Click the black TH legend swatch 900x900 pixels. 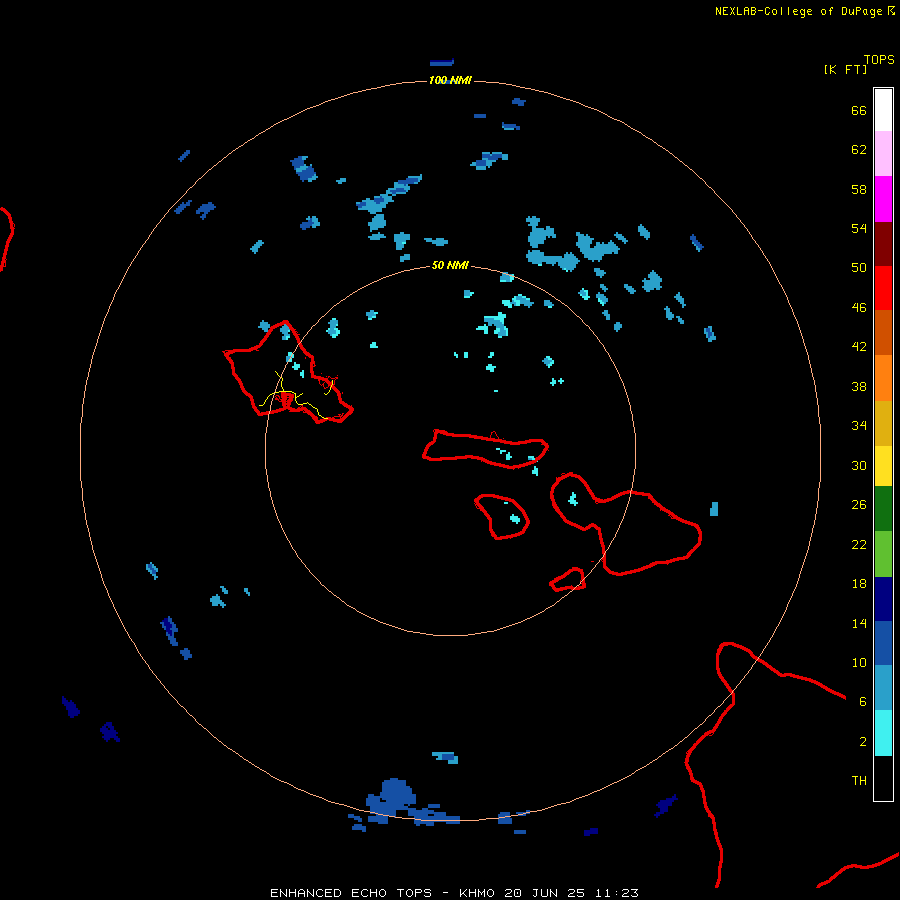(883, 778)
